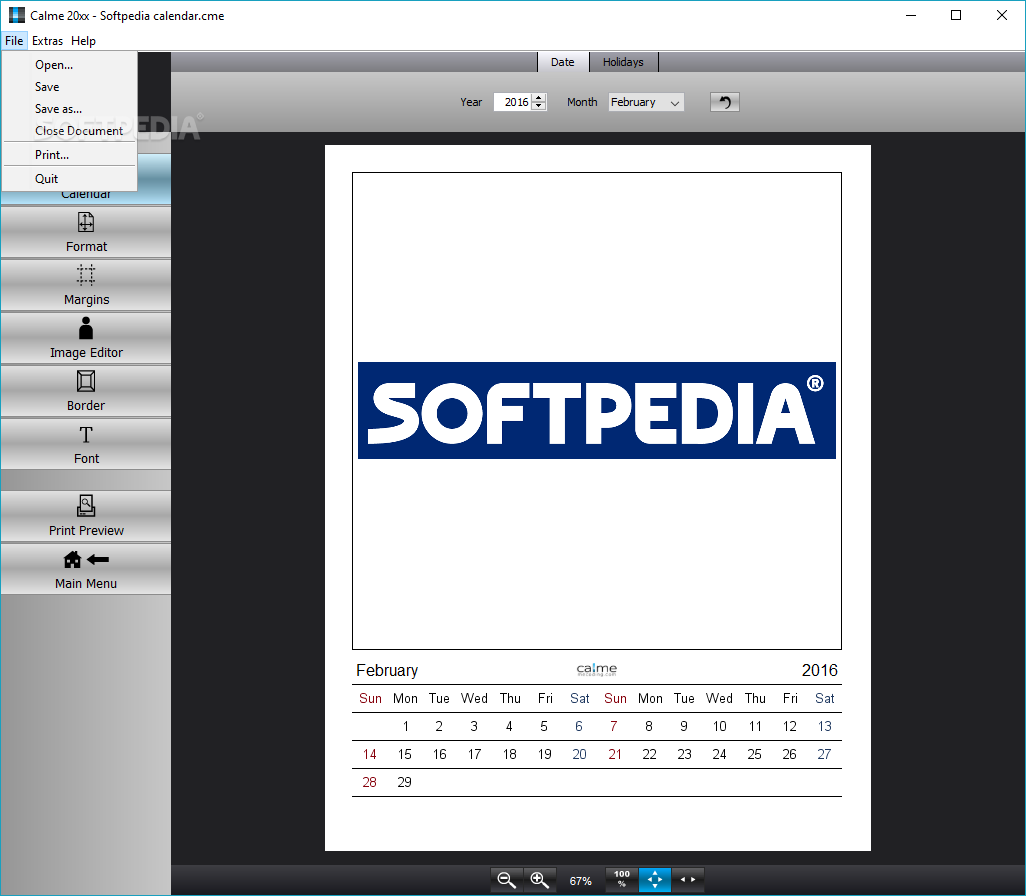Image resolution: width=1026 pixels, height=896 pixels.
Task: Open the Border options
Action: click(86, 391)
